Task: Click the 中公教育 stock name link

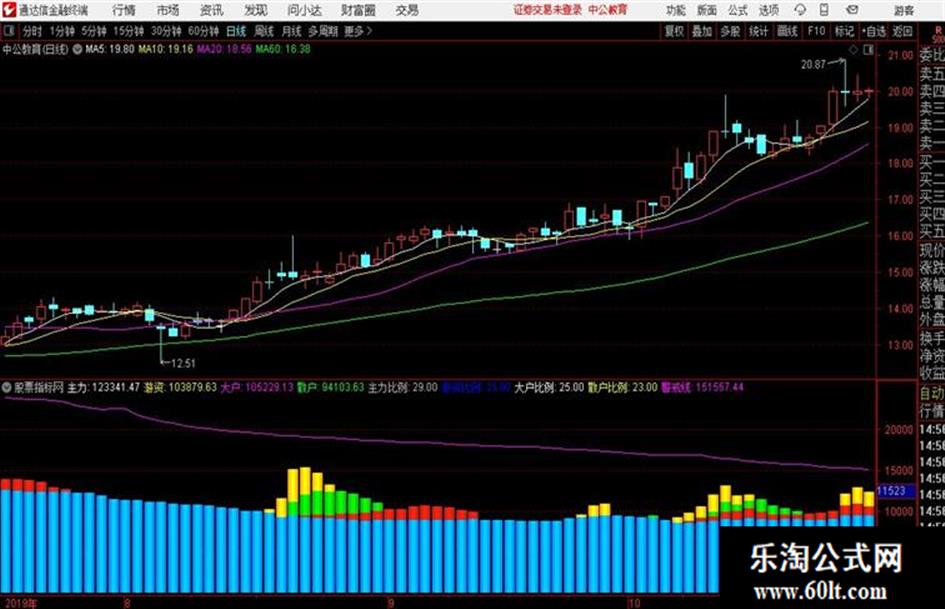Action: (608, 10)
